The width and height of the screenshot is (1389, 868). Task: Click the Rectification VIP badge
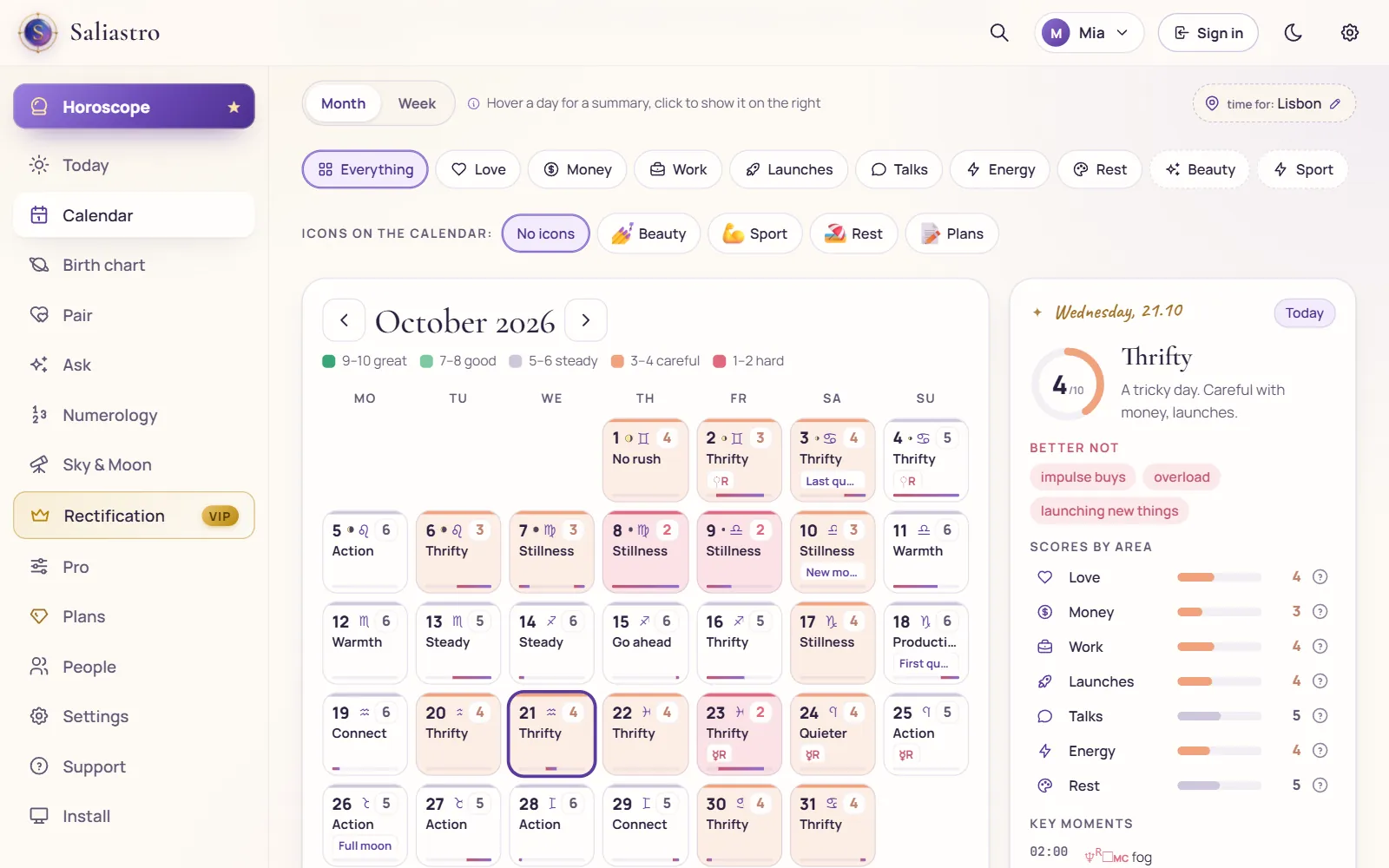[x=220, y=516]
